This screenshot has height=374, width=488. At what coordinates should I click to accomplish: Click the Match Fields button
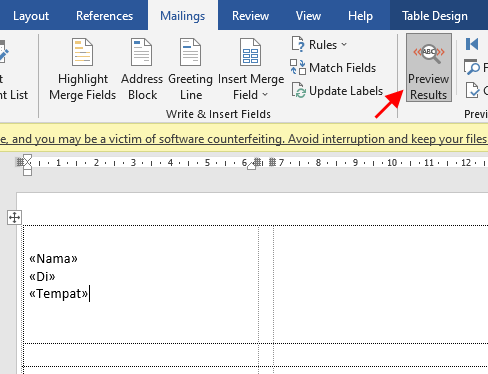tap(333, 68)
